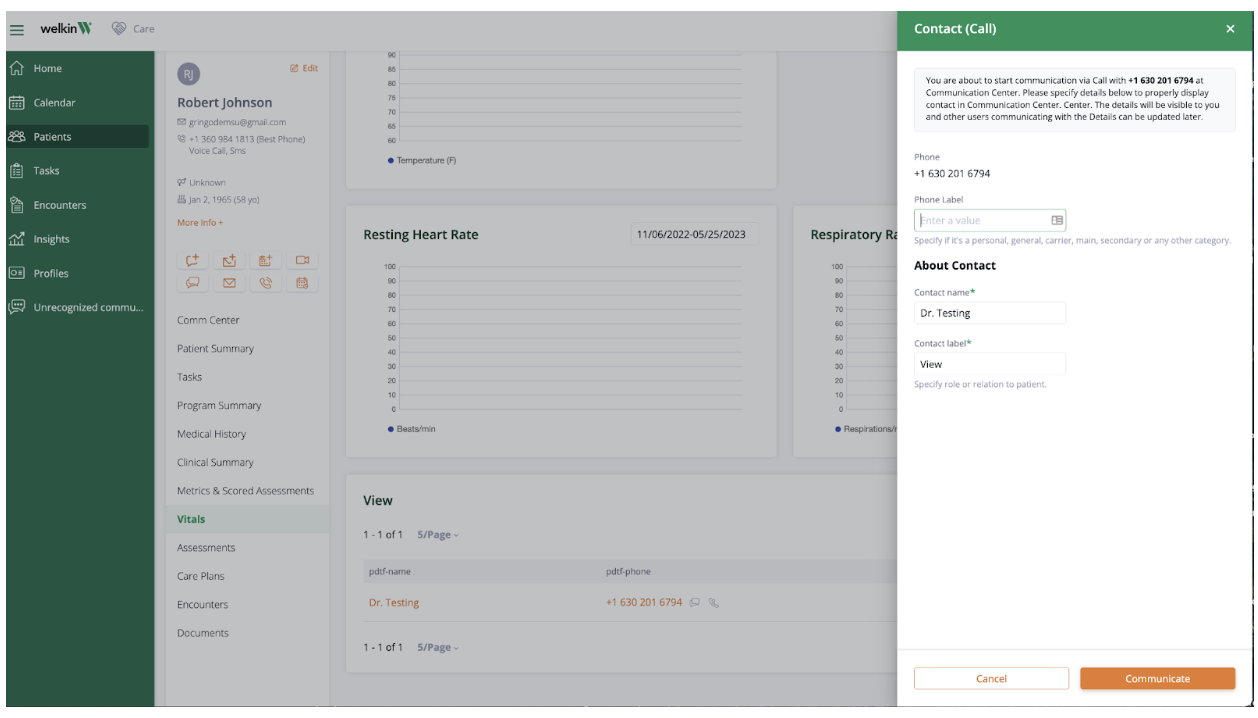Click the SMS icon beside Dr. Testing's number
The width and height of the screenshot is (1258, 718).
point(694,602)
